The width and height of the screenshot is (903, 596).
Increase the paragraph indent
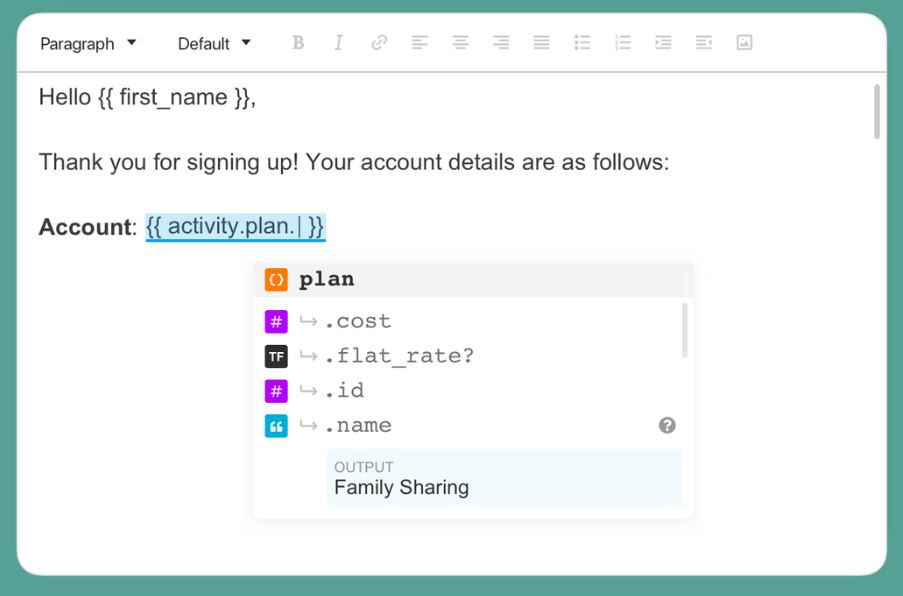tap(663, 43)
